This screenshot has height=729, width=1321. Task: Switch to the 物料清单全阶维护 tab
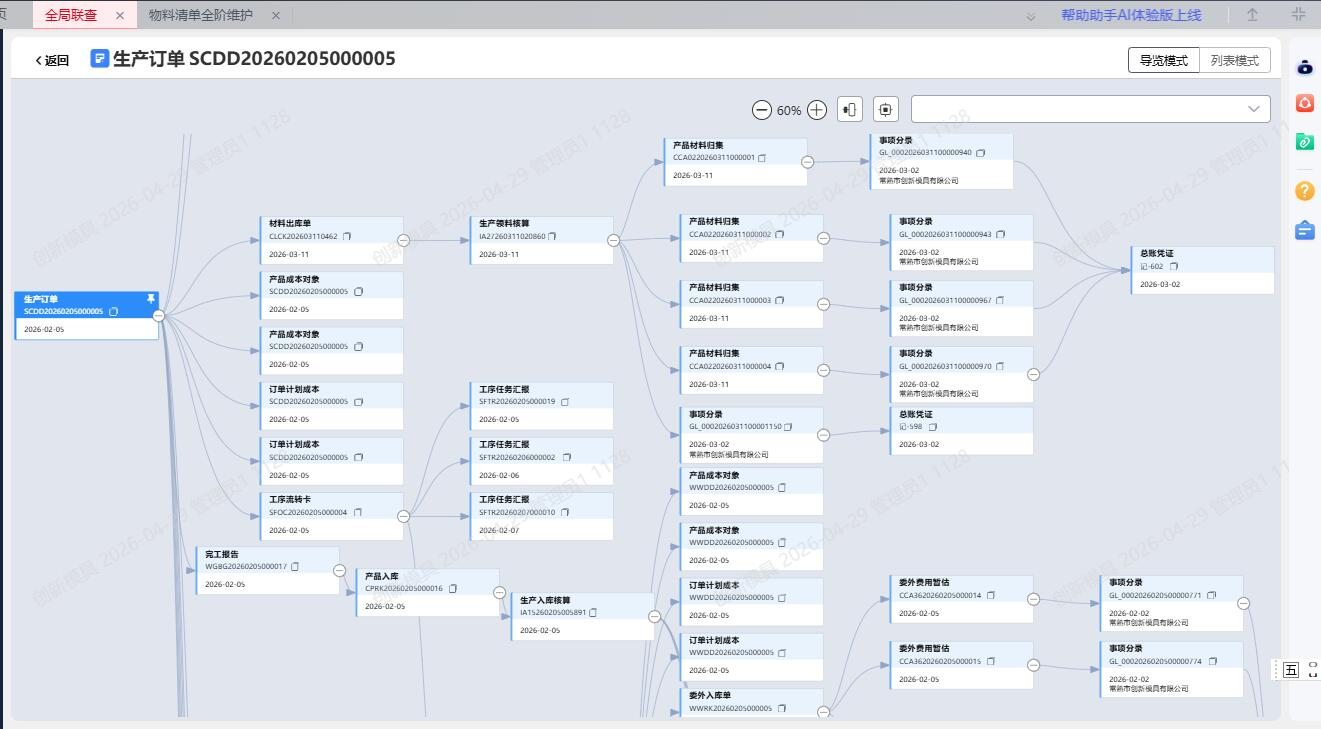click(201, 15)
